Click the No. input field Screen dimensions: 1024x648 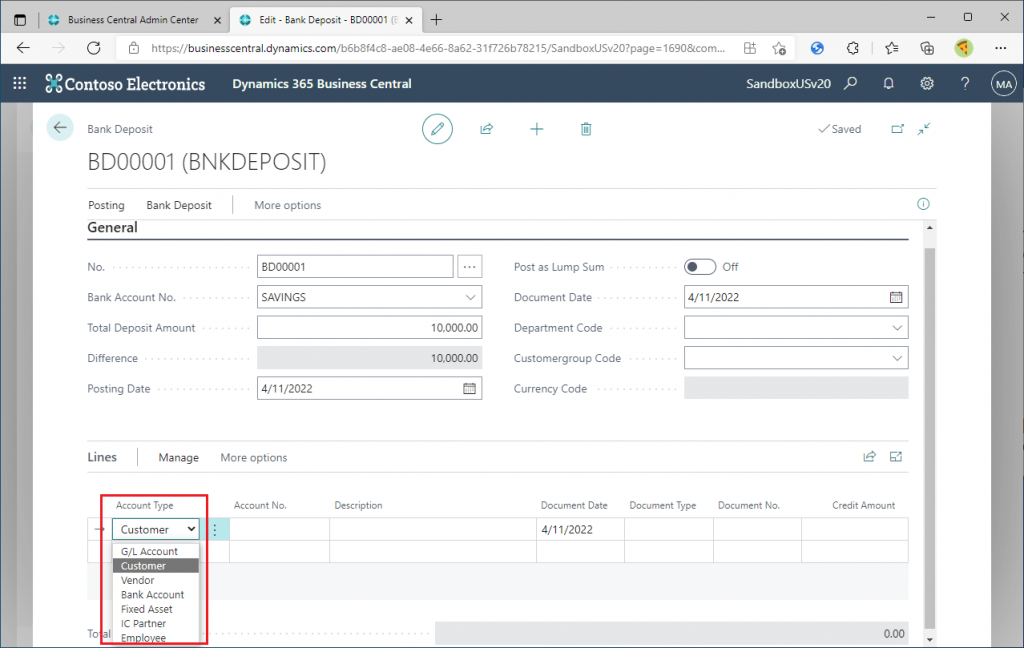click(355, 267)
